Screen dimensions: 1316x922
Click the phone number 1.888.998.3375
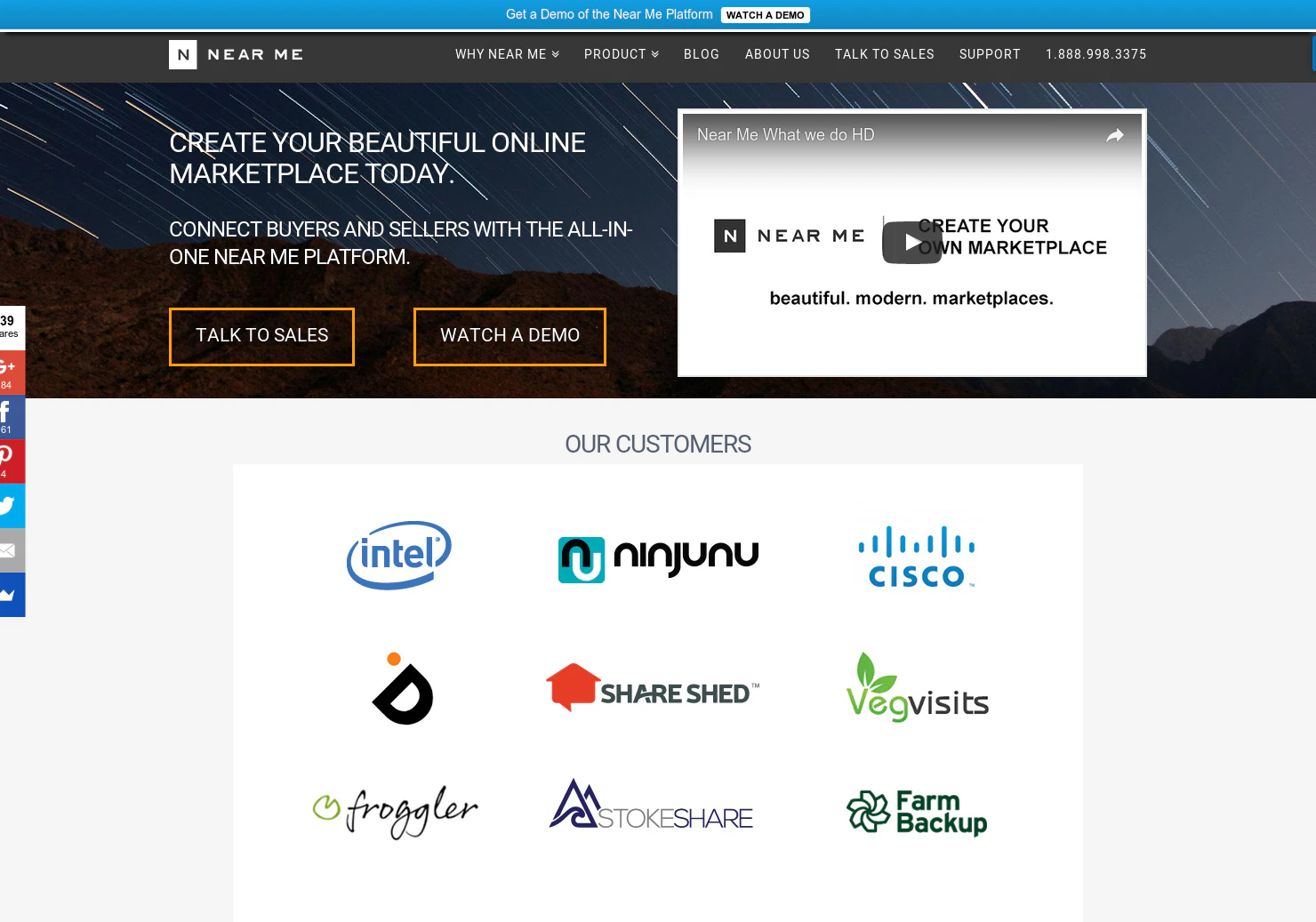tap(1096, 54)
